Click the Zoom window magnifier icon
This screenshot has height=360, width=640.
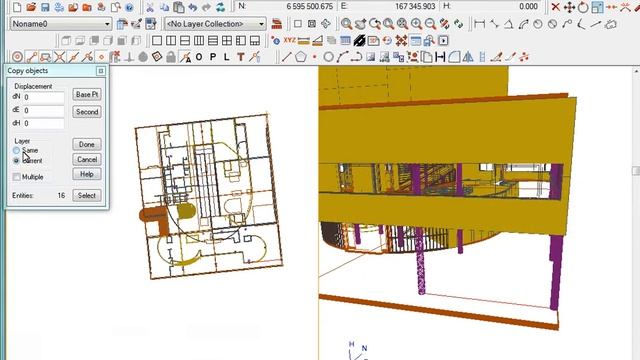(x=347, y=24)
